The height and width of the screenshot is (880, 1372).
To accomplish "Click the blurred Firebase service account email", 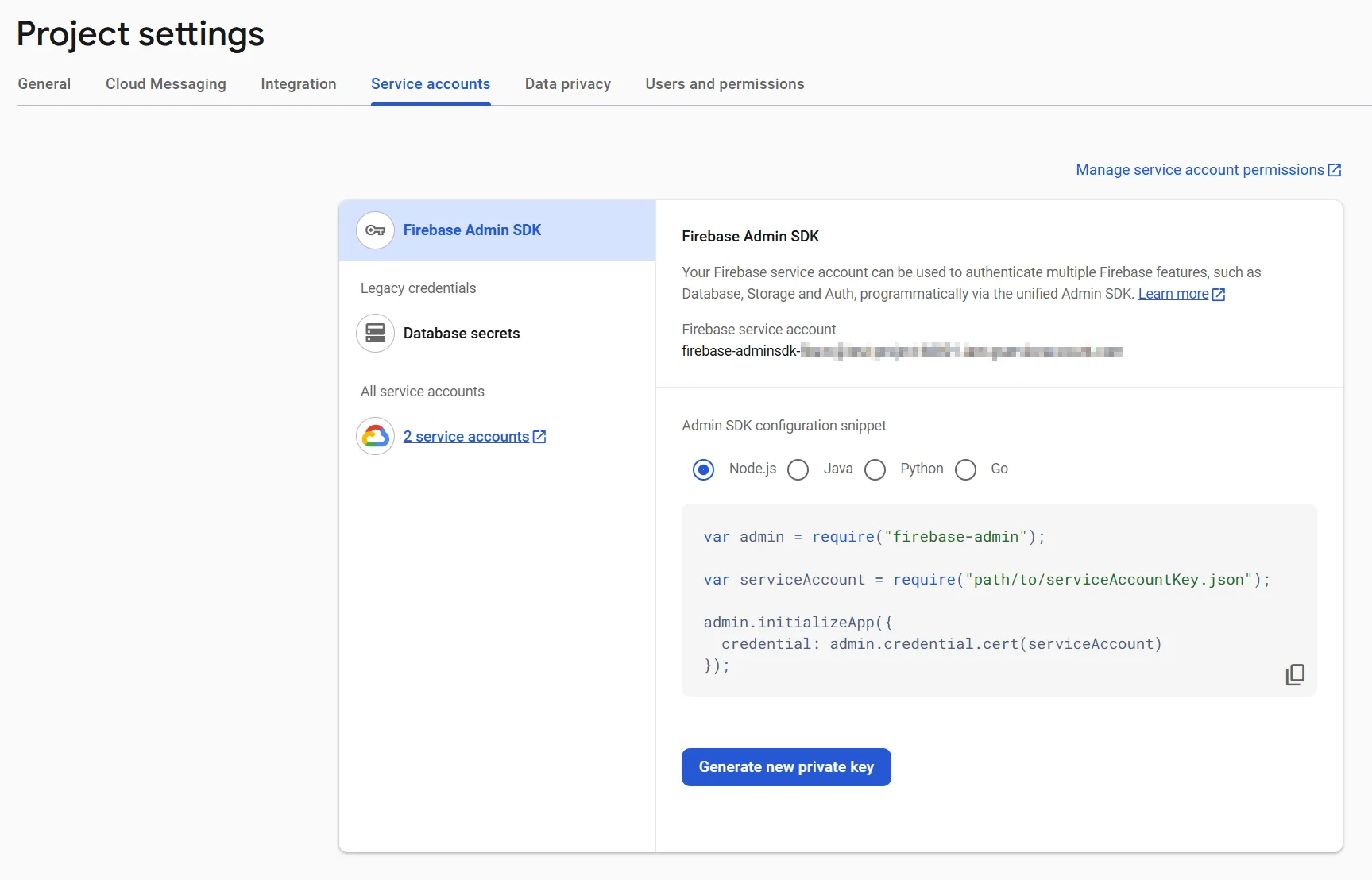I will click(x=902, y=351).
